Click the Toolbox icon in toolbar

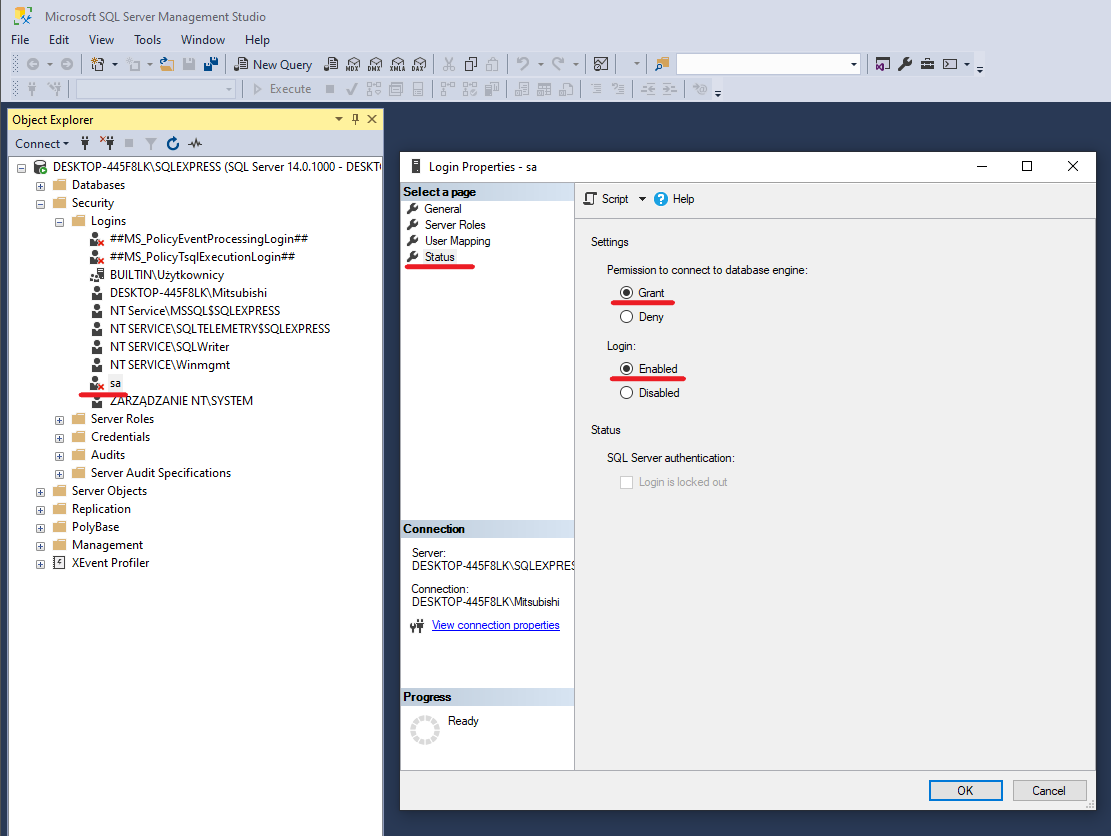(927, 64)
